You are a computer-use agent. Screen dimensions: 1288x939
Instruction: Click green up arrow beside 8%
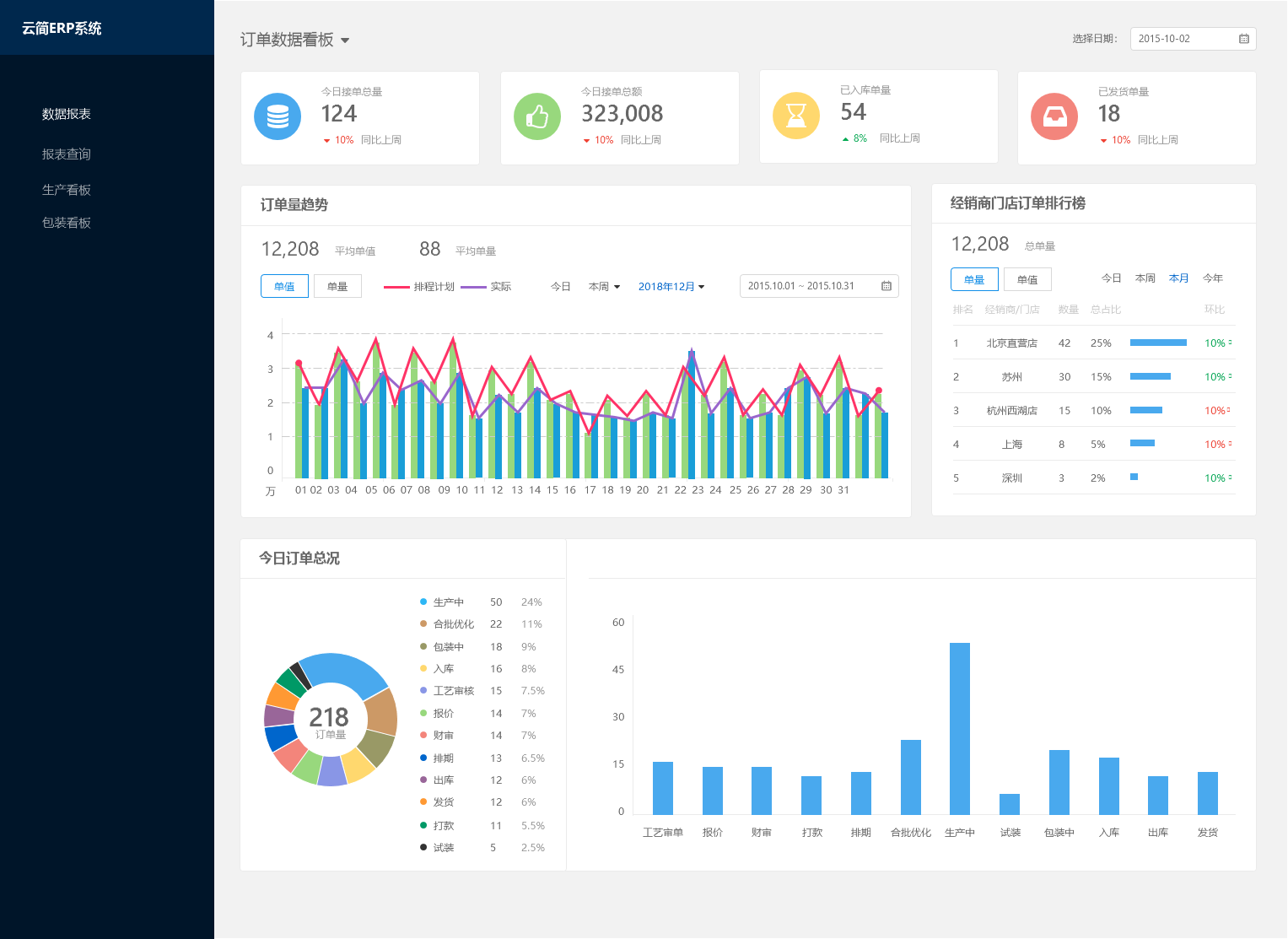[845, 139]
